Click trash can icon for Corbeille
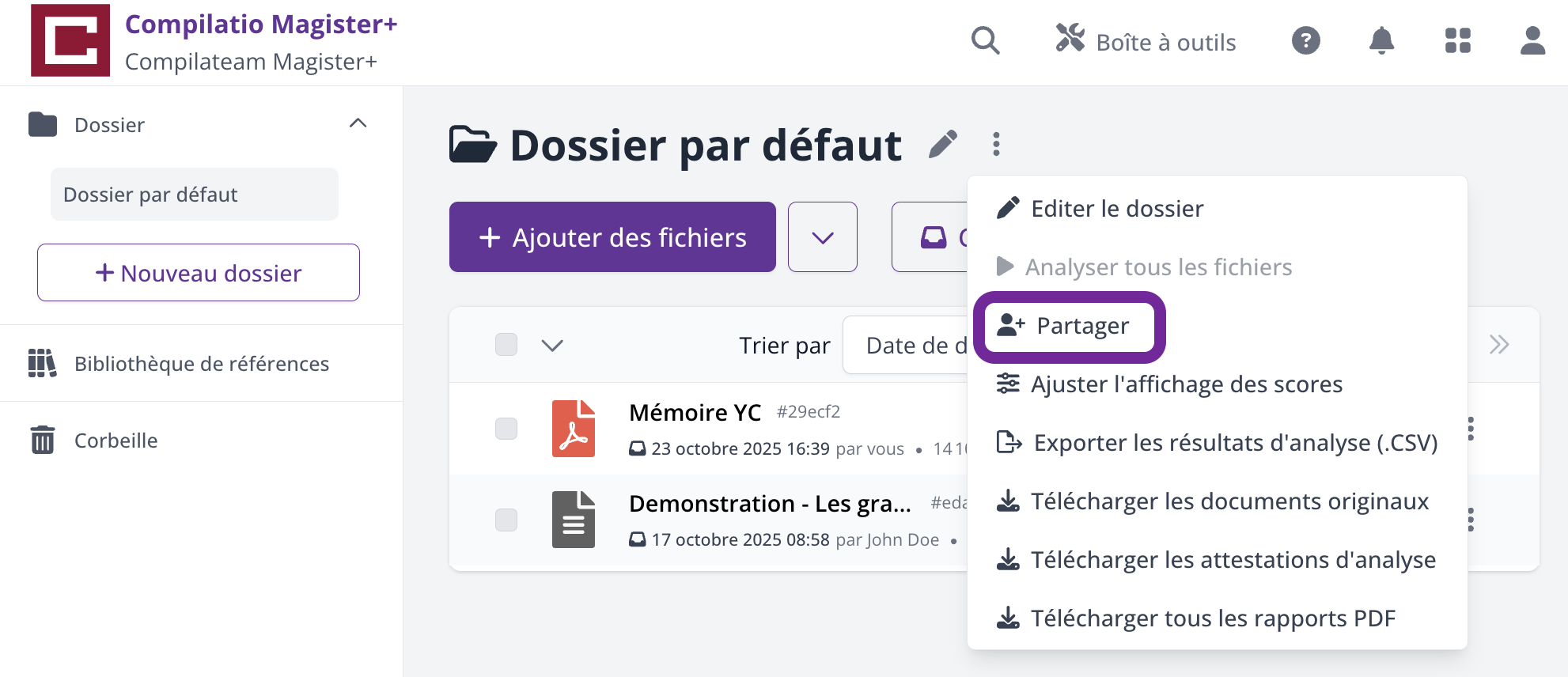Screen dimensions: 1568x677 coord(43,440)
